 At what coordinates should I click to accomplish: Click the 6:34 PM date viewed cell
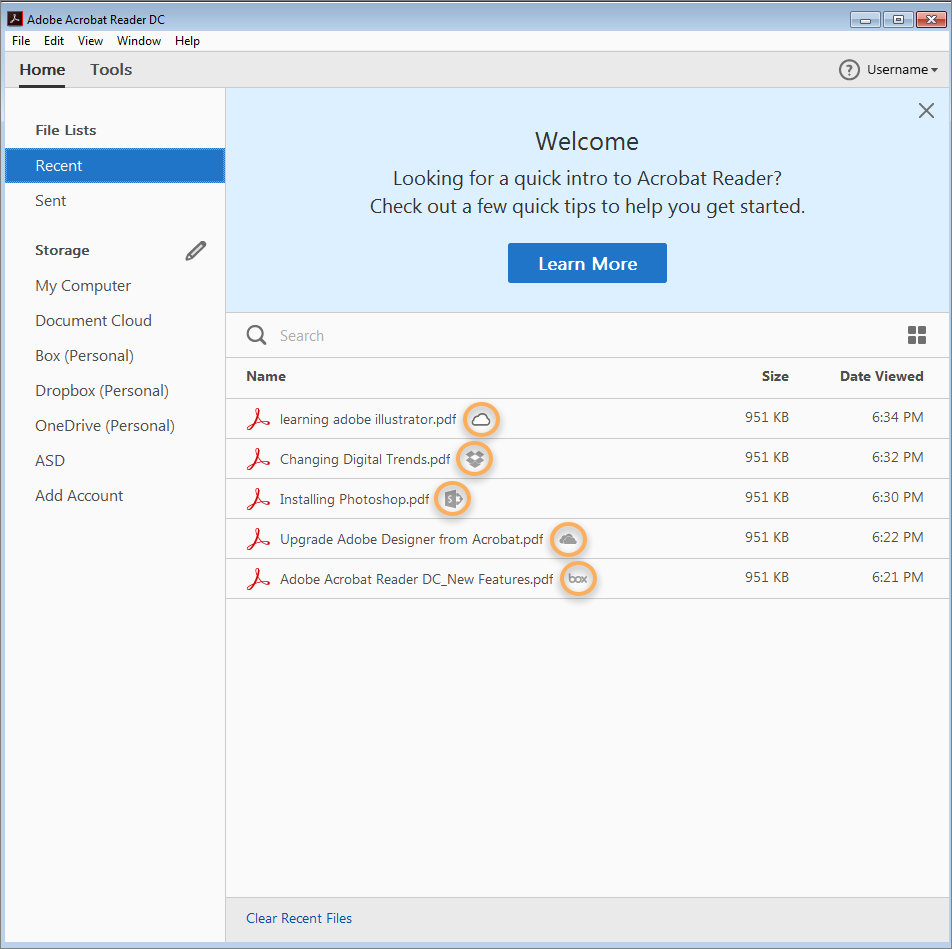pos(897,417)
